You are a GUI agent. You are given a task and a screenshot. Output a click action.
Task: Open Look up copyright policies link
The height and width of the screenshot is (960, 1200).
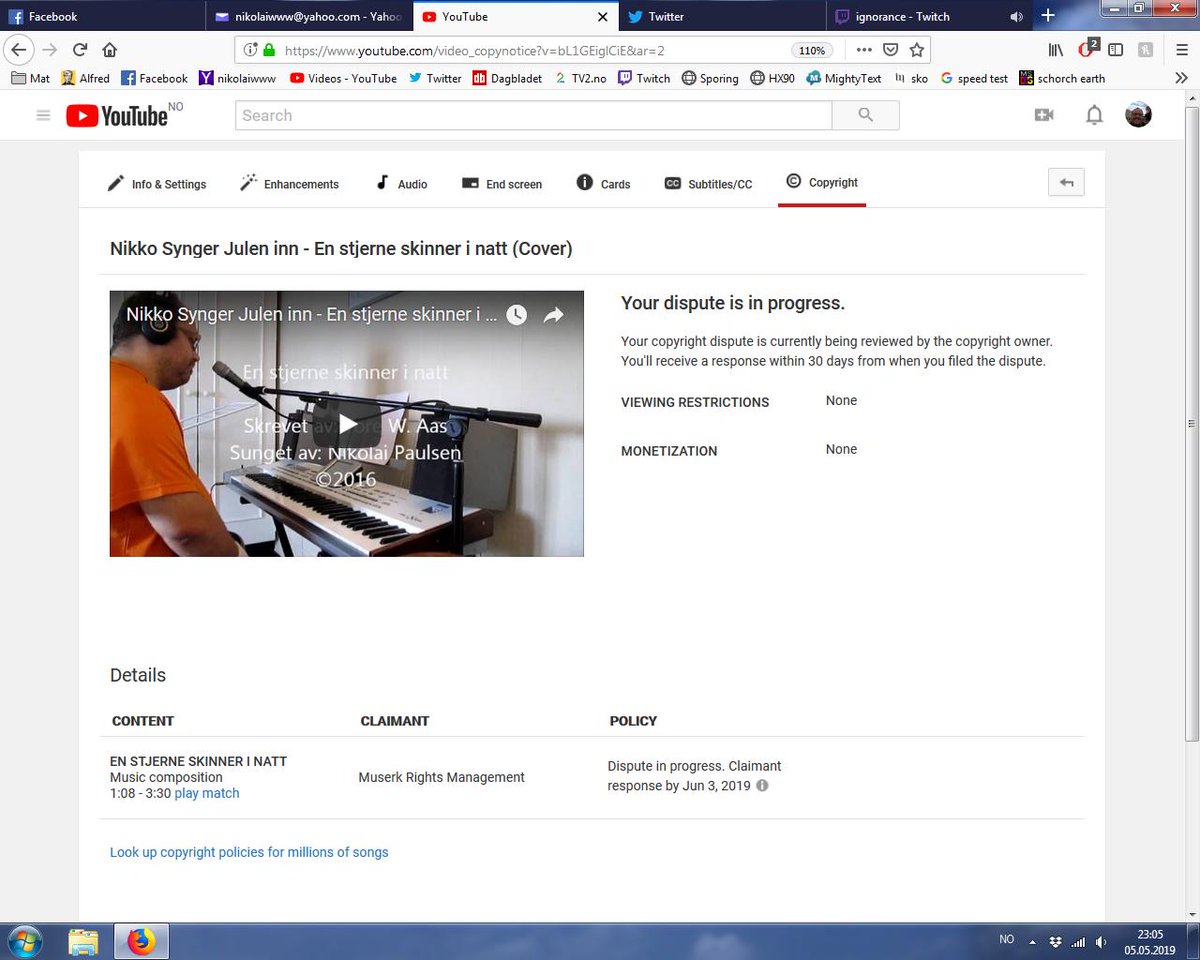tap(249, 852)
